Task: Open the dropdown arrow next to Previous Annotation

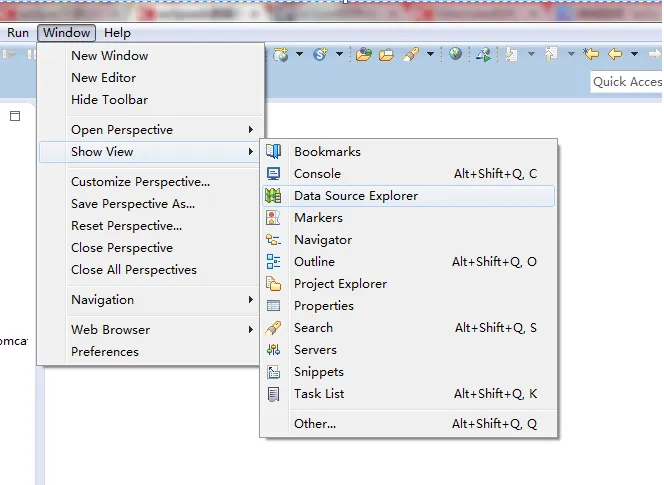Action: [x=571, y=54]
